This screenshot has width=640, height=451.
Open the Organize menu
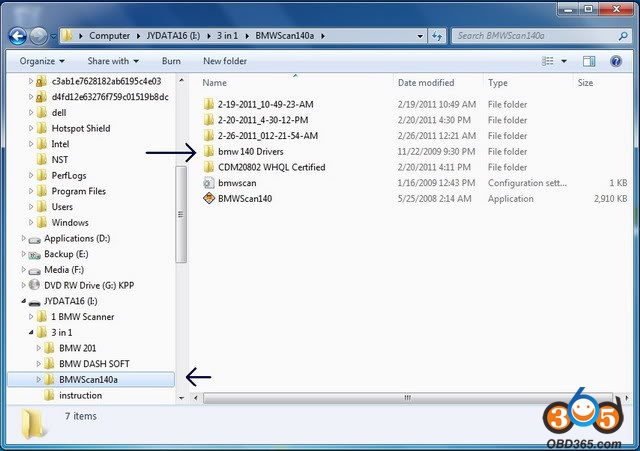tap(42, 61)
